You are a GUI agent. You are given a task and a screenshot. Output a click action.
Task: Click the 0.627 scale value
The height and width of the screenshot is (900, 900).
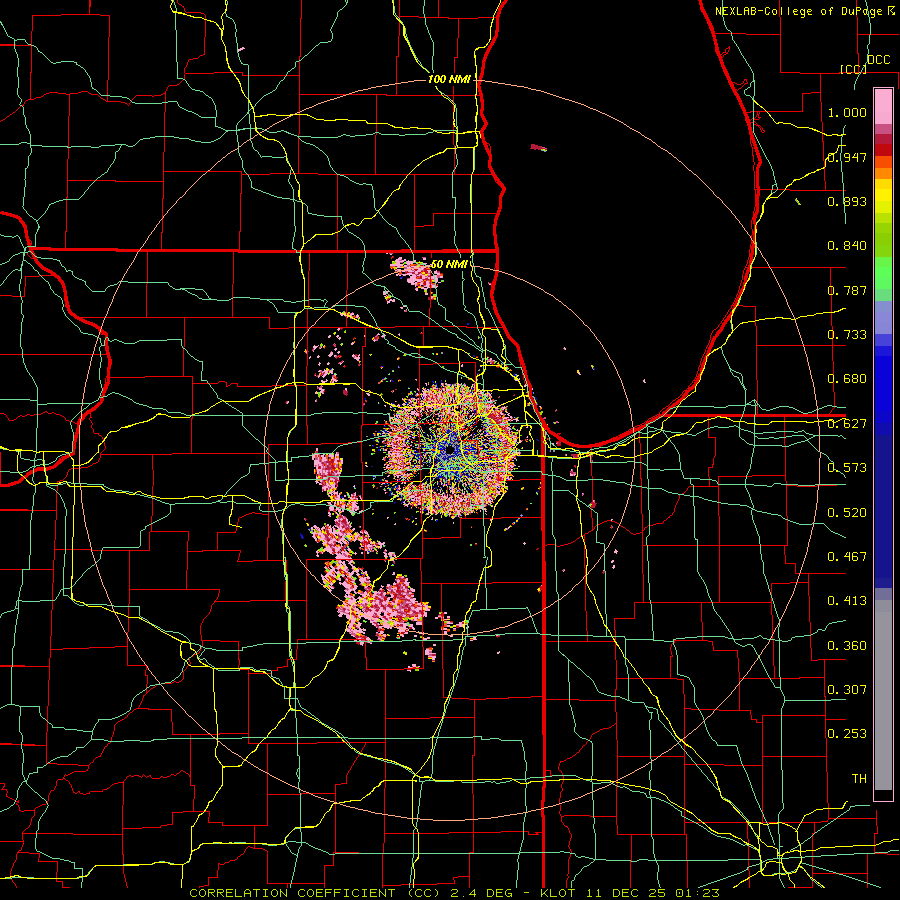(847, 424)
